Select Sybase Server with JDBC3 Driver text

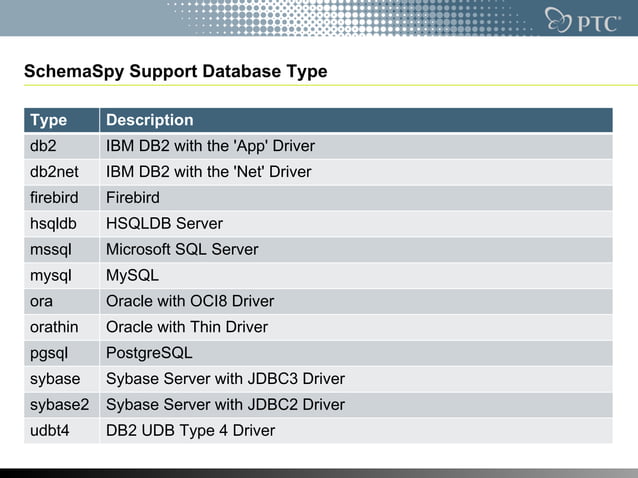point(225,379)
